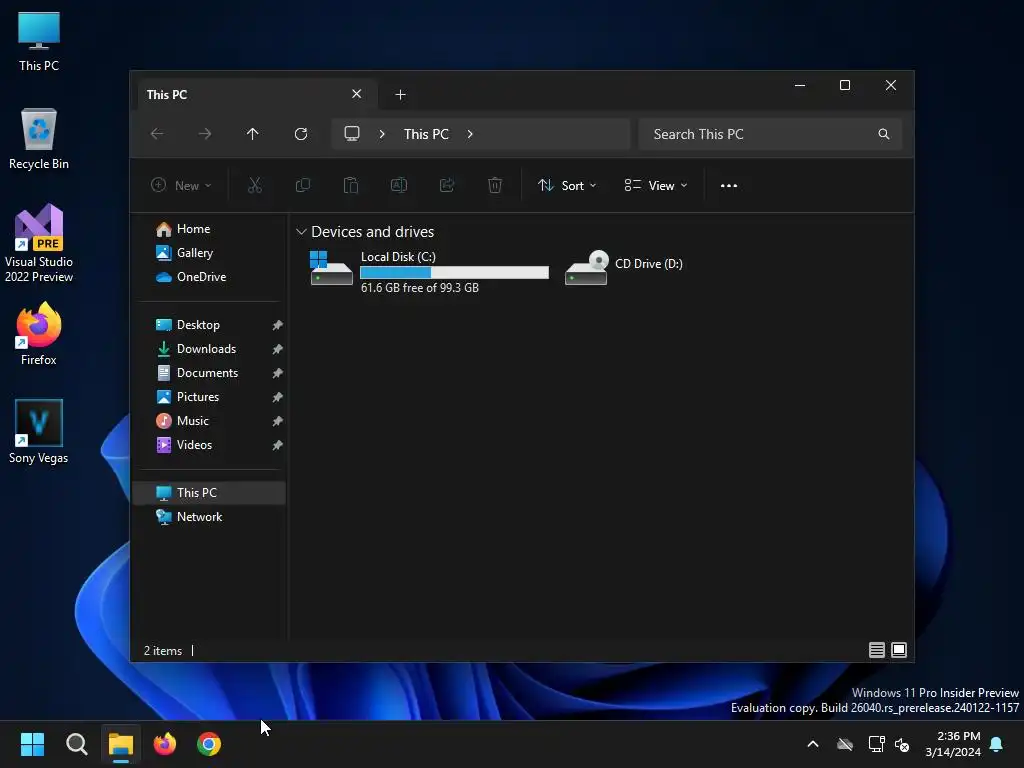Open the Sort dropdown
Image resolution: width=1024 pixels, height=768 pixels.
point(567,185)
